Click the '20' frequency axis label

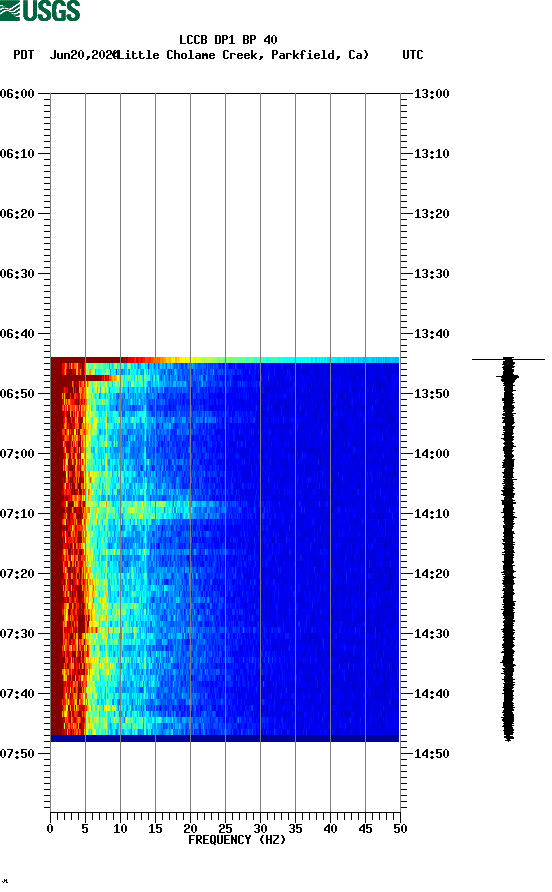click(190, 829)
